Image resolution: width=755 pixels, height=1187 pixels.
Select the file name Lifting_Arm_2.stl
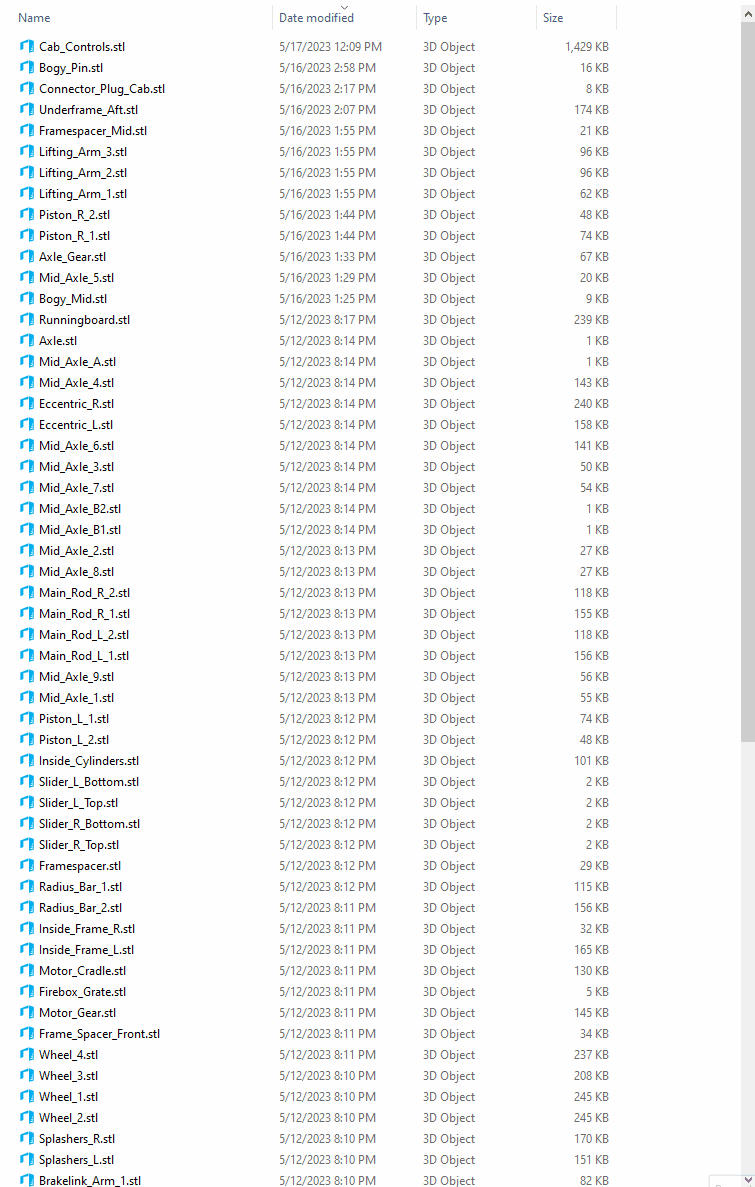tap(83, 173)
